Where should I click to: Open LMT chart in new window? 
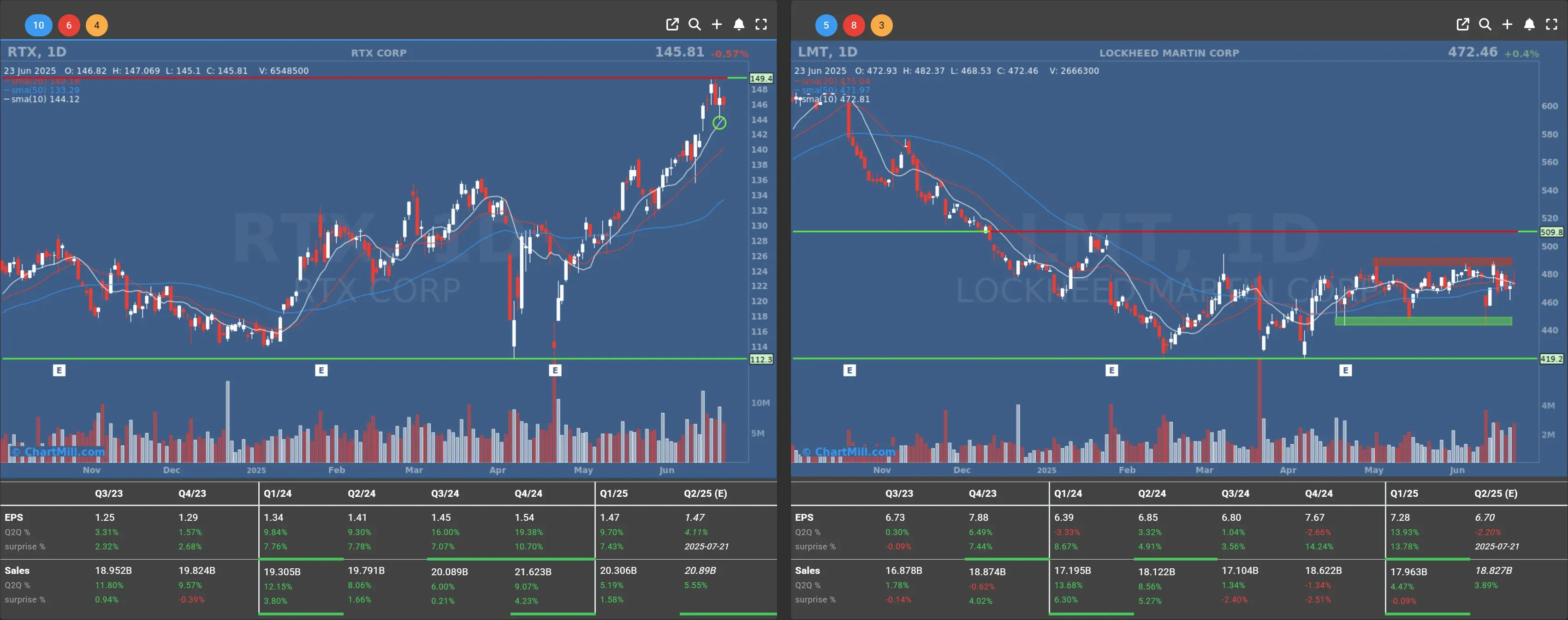pyautogui.click(x=1463, y=24)
